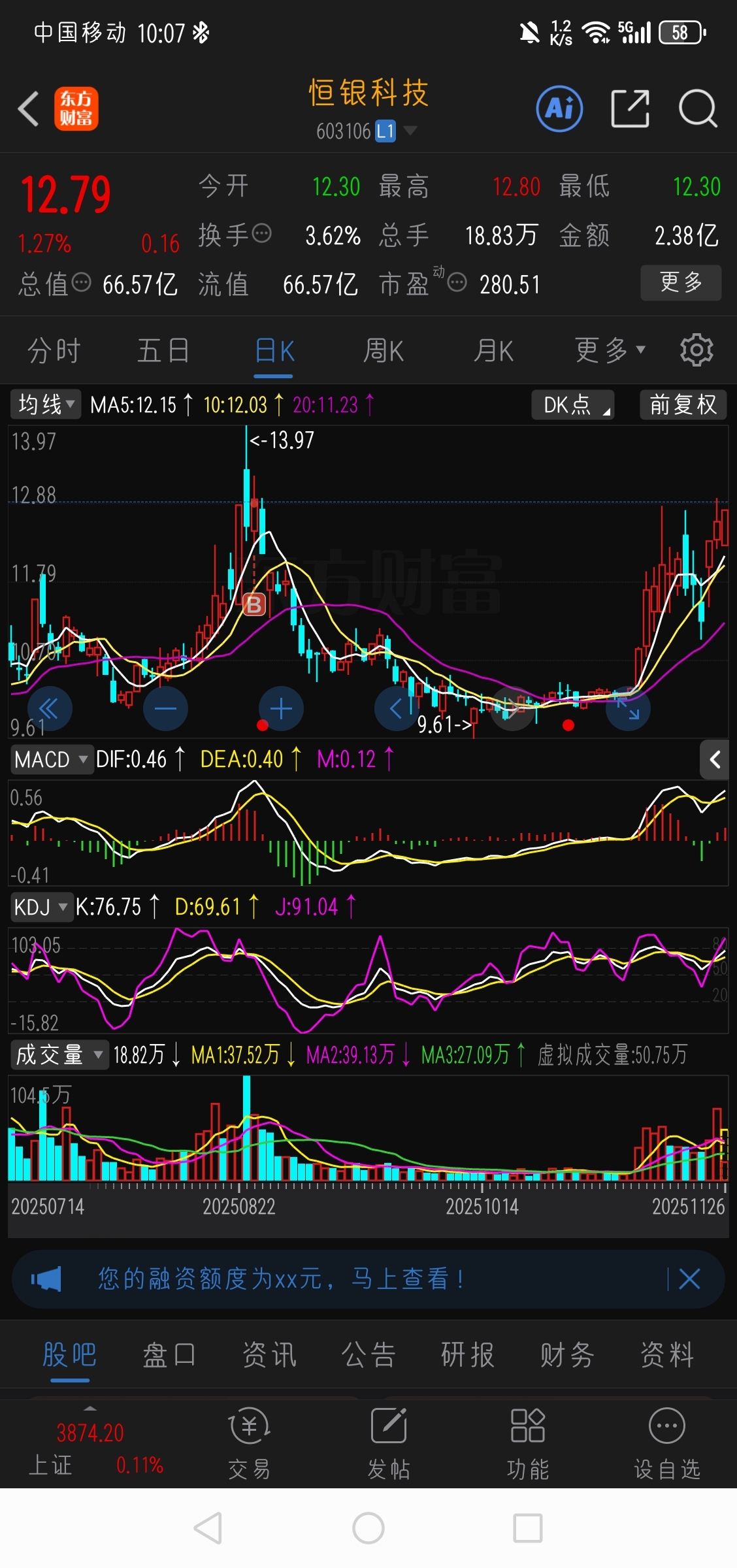This screenshot has width=737, height=1568.
Task: Expand chart to fullscreen with diagonal arrows
Action: (x=628, y=709)
